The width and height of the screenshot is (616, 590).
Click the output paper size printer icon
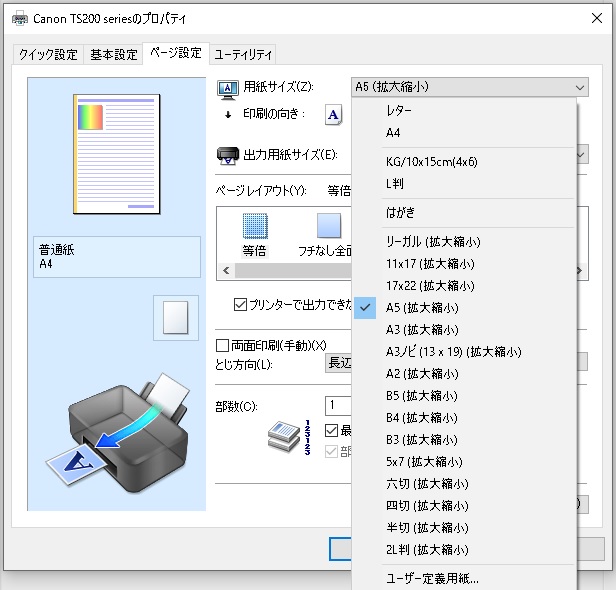click(227, 156)
